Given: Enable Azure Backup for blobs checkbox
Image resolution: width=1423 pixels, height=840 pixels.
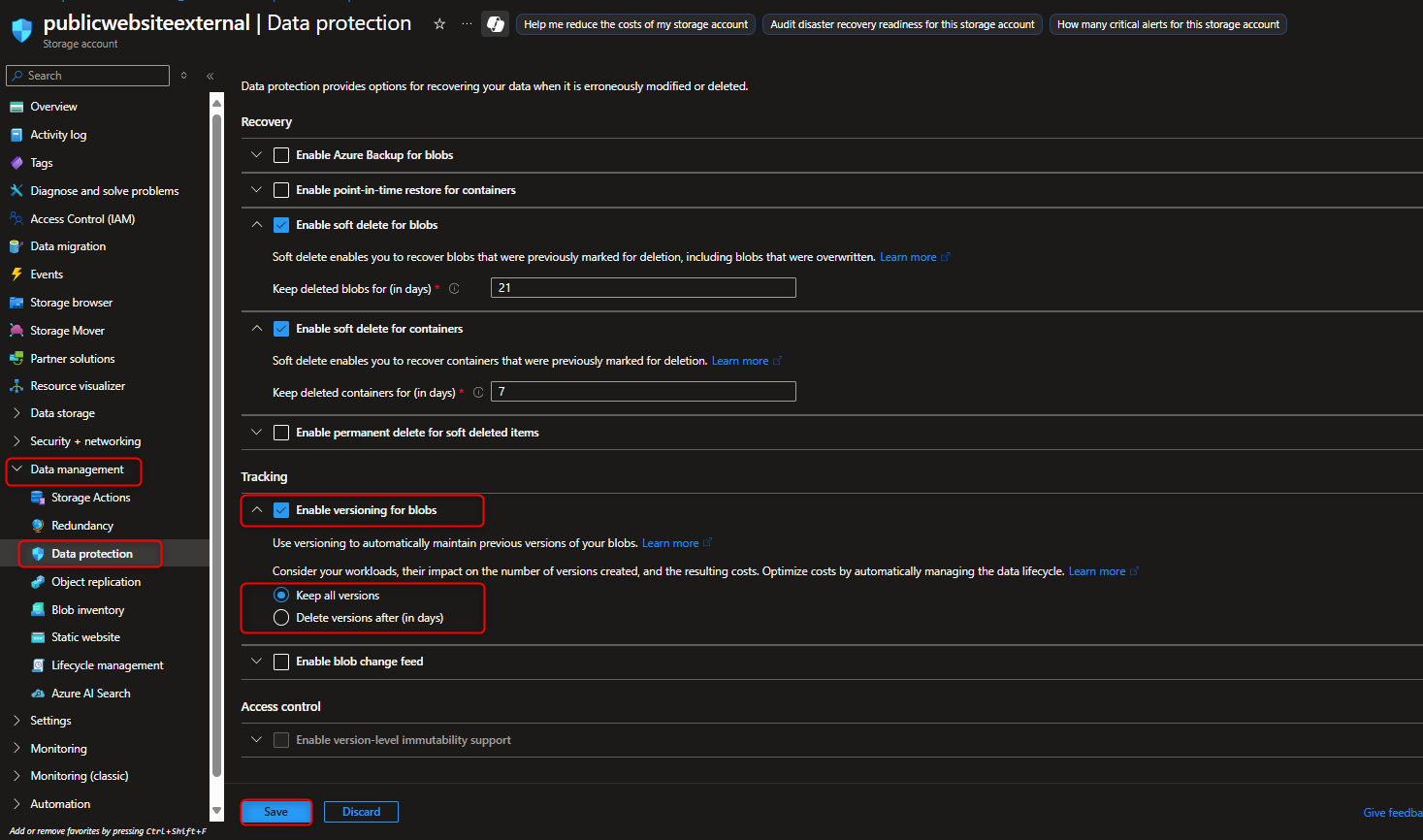Looking at the screenshot, I should 281,155.
